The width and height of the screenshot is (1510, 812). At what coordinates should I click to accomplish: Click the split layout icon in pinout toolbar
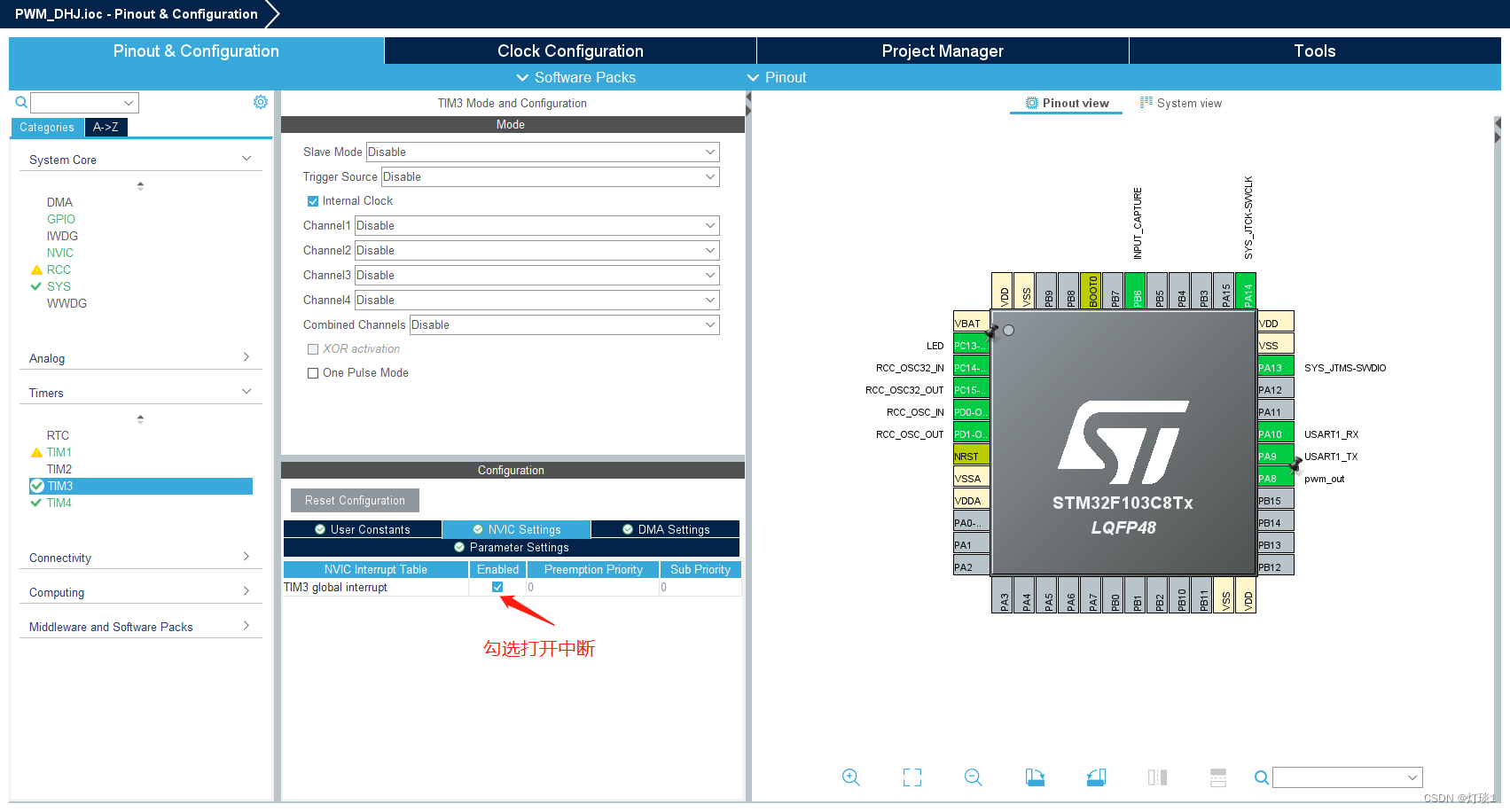[1218, 777]
